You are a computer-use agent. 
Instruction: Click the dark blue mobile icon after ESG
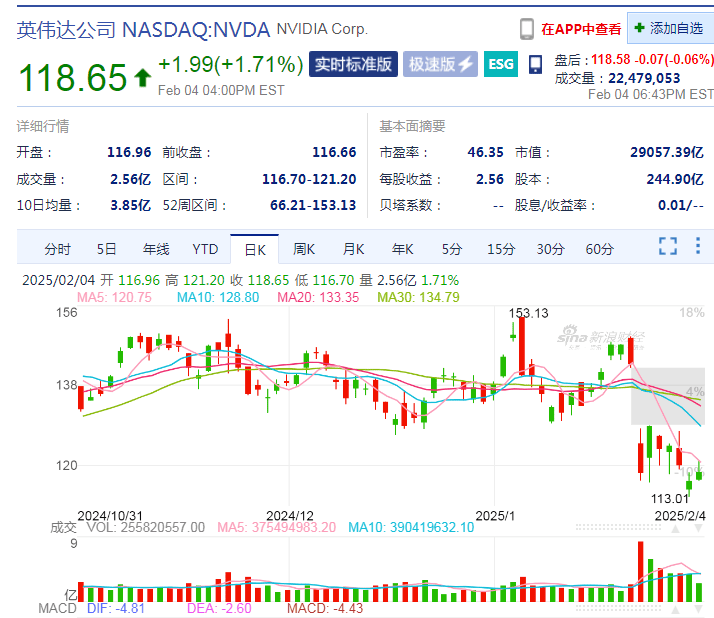pos(535,65)
